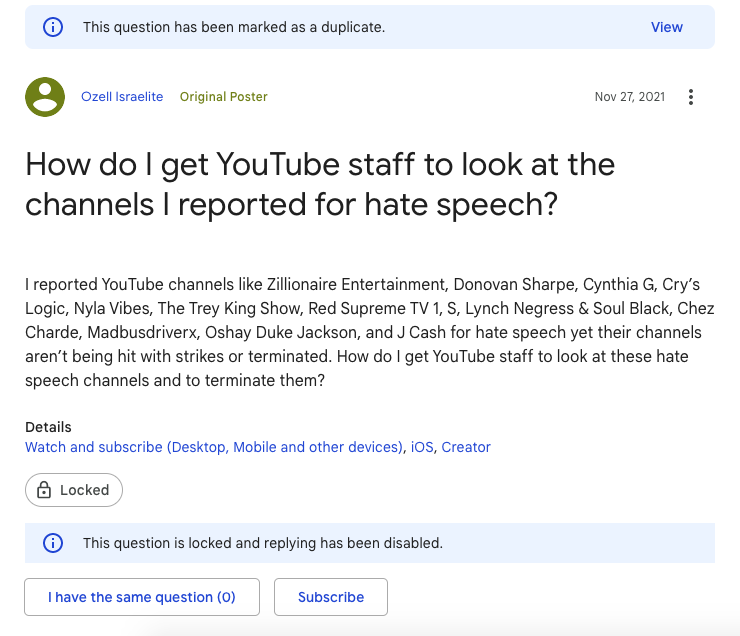Screen dimensions: 740x636
Task: Click the padlock icon in Locked badge
Action: pyautogui.click(x=44, y=490)
